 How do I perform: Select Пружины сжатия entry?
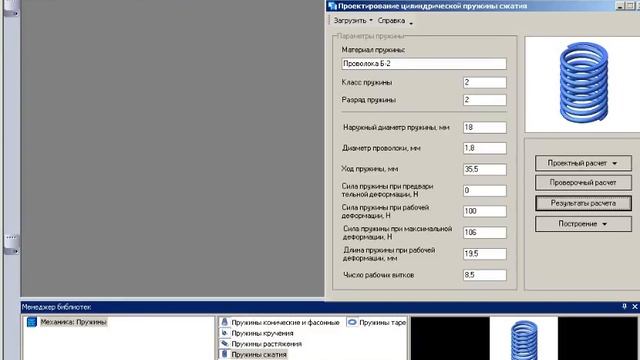click(x=259, y=355)
